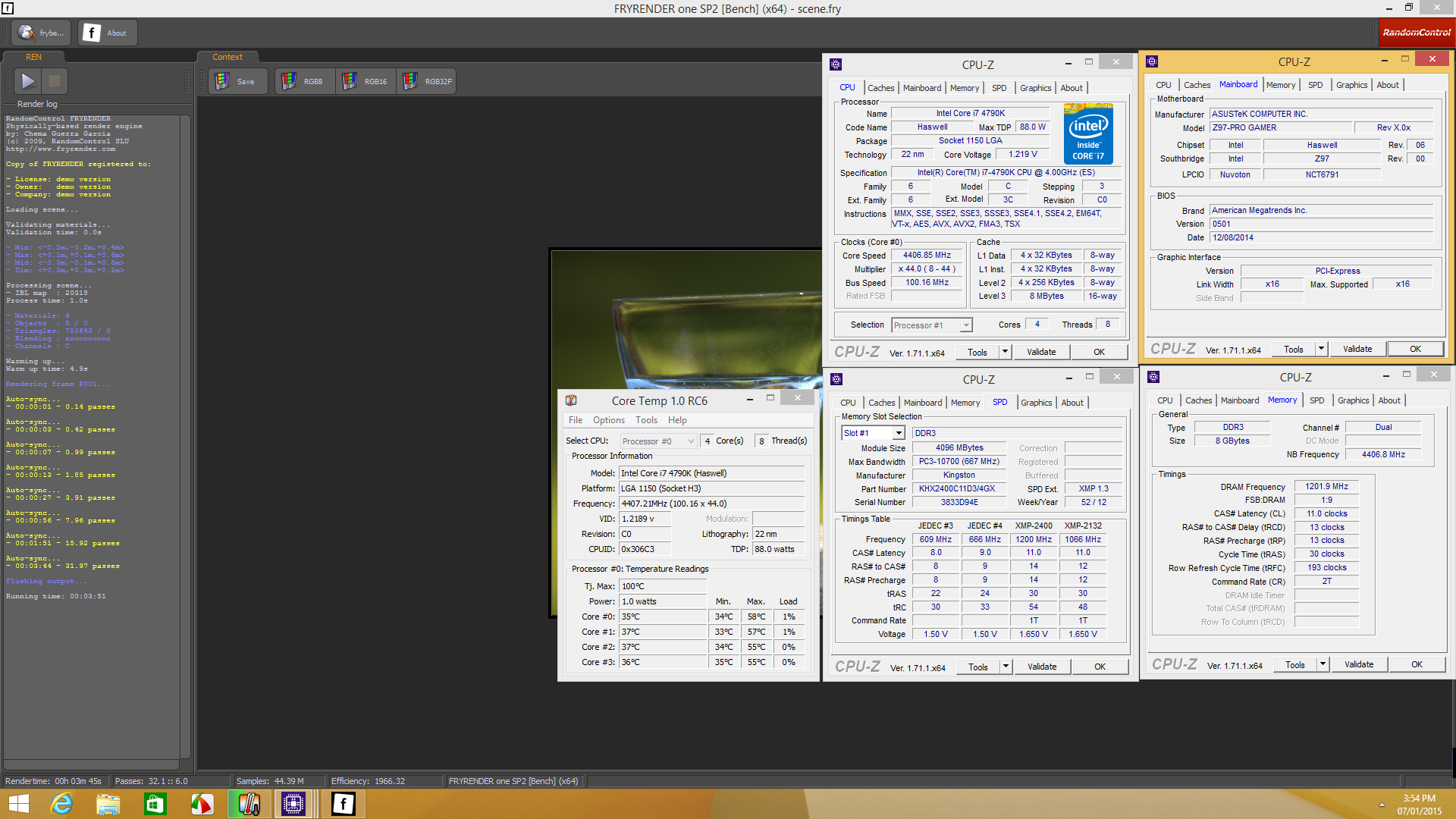This screenshot has width=1456, height=819.
Task: Start render with the play button
Action: tap(28, 80)
